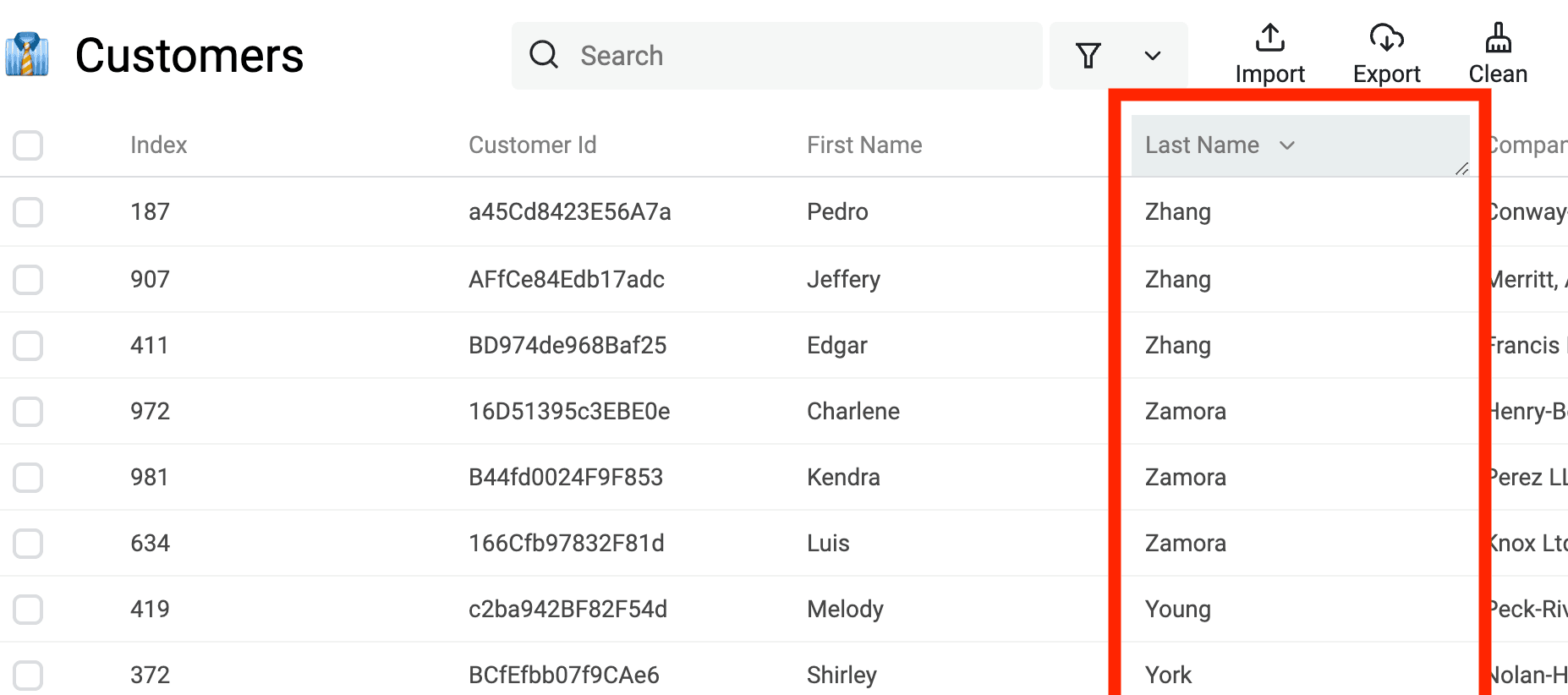Select the checkbox for index 972
Screen dimensions: 1568x695
pos(28,412)
